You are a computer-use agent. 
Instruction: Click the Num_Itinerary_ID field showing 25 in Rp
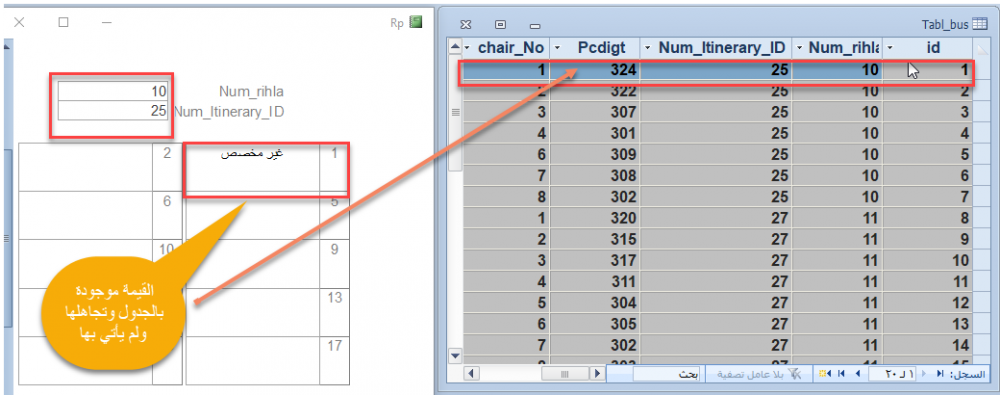pos(114,110)
